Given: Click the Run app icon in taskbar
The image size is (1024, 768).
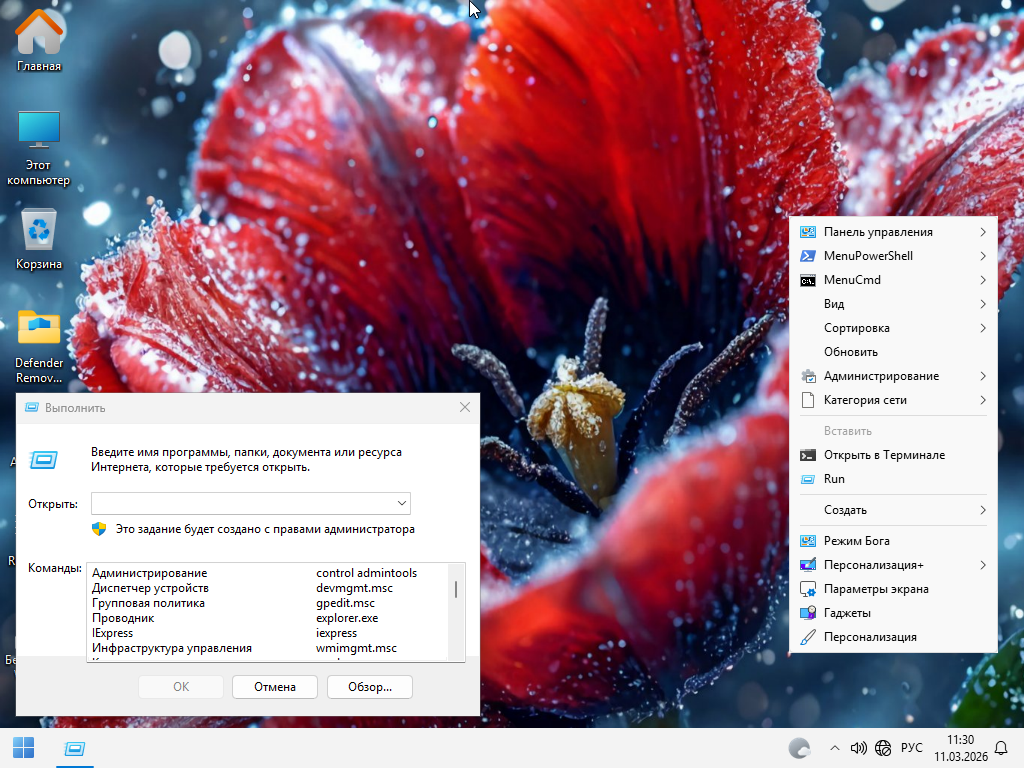Looking at the screenshot, I should tap(73, 747).
